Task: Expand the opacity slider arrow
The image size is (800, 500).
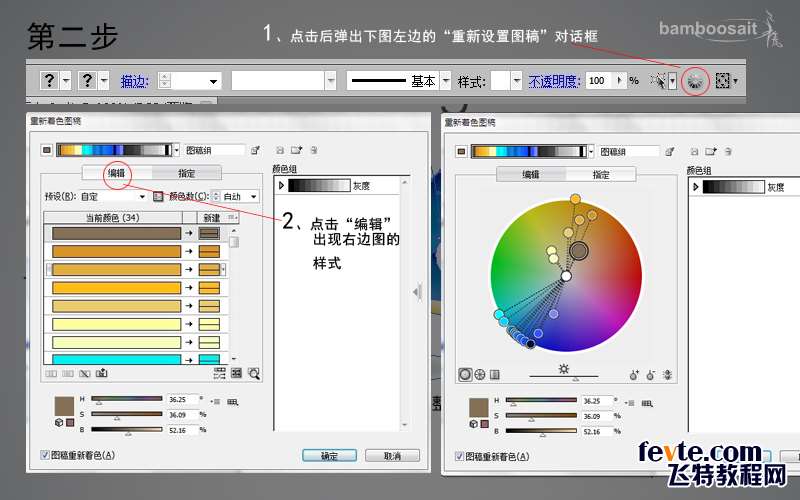Action: point(620,81)
